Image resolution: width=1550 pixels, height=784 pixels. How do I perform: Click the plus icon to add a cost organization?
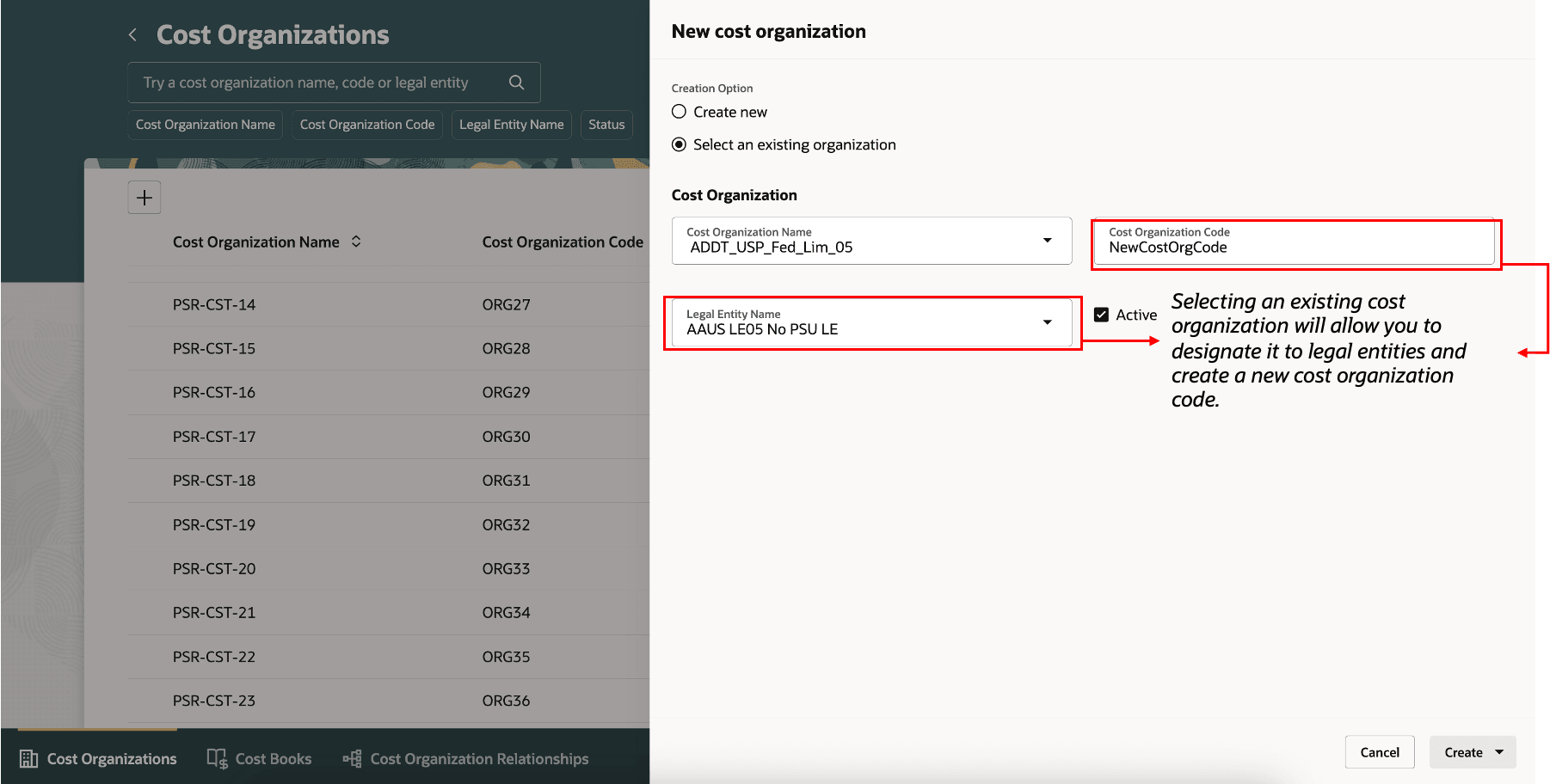point(144,197)
